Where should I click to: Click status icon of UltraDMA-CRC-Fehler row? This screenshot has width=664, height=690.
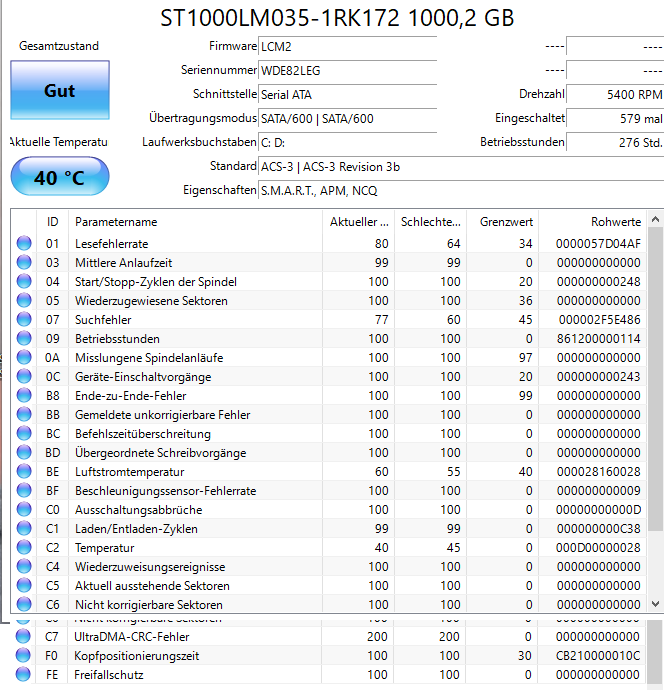click(23, 637)
